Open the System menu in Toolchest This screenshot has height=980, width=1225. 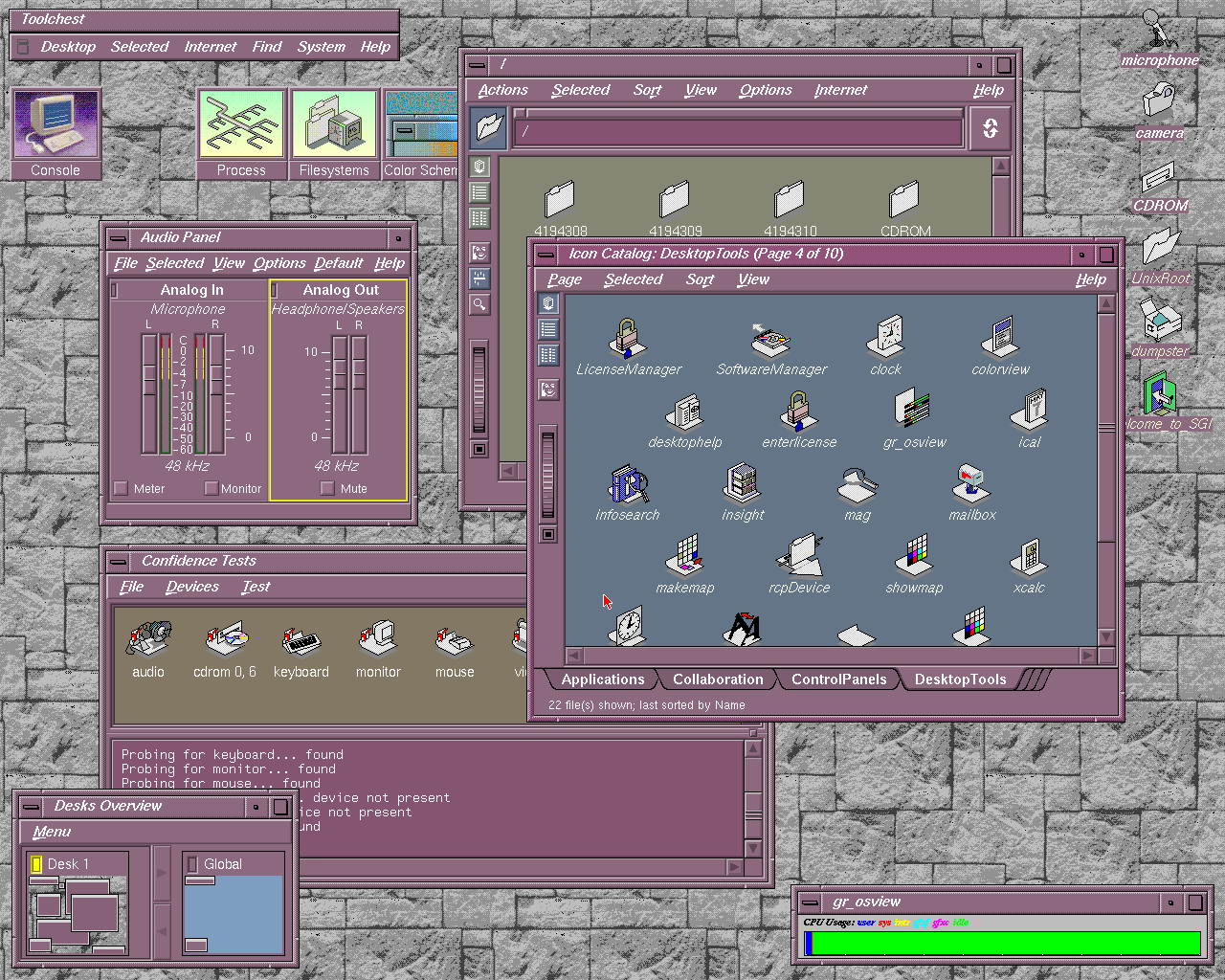tap(321, 47)
